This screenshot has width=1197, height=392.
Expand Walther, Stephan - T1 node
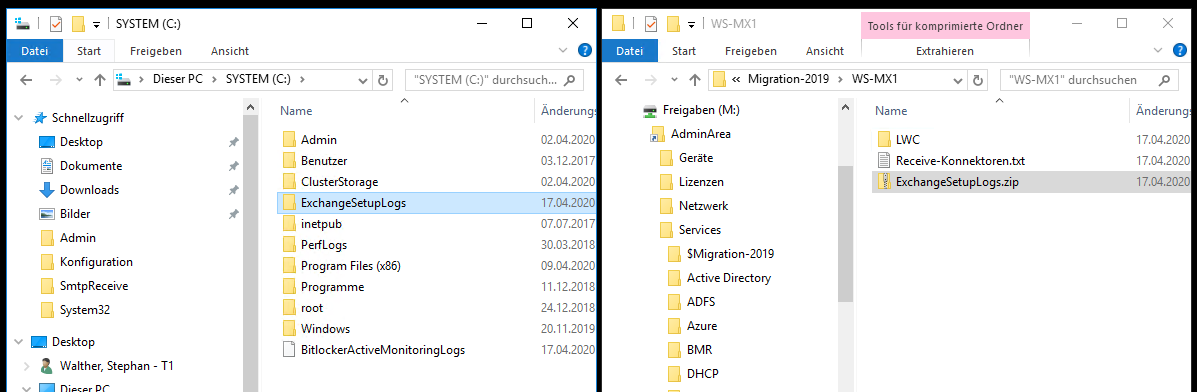coord(28,366)
